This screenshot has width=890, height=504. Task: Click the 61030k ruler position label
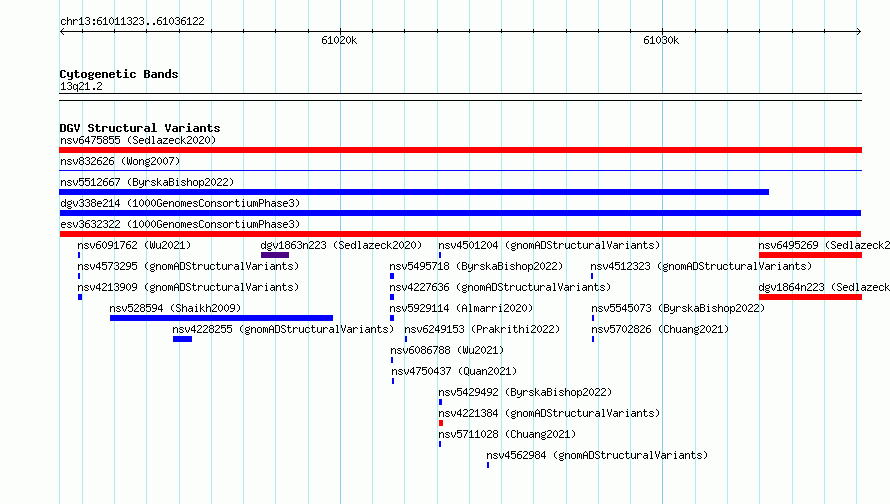click(661, 40)
